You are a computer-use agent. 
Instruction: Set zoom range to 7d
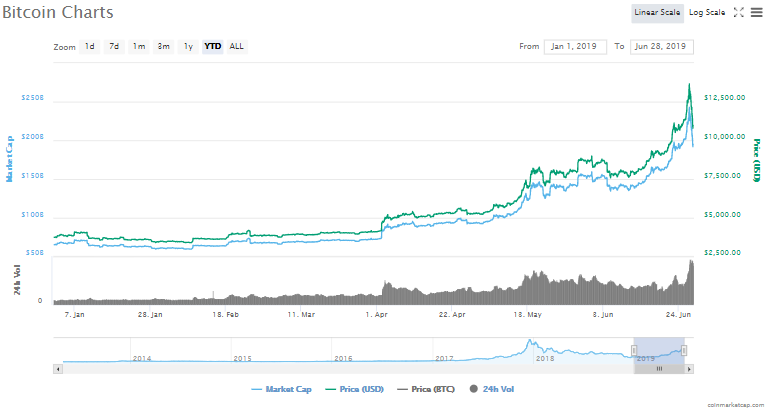(x=114, y=46)
